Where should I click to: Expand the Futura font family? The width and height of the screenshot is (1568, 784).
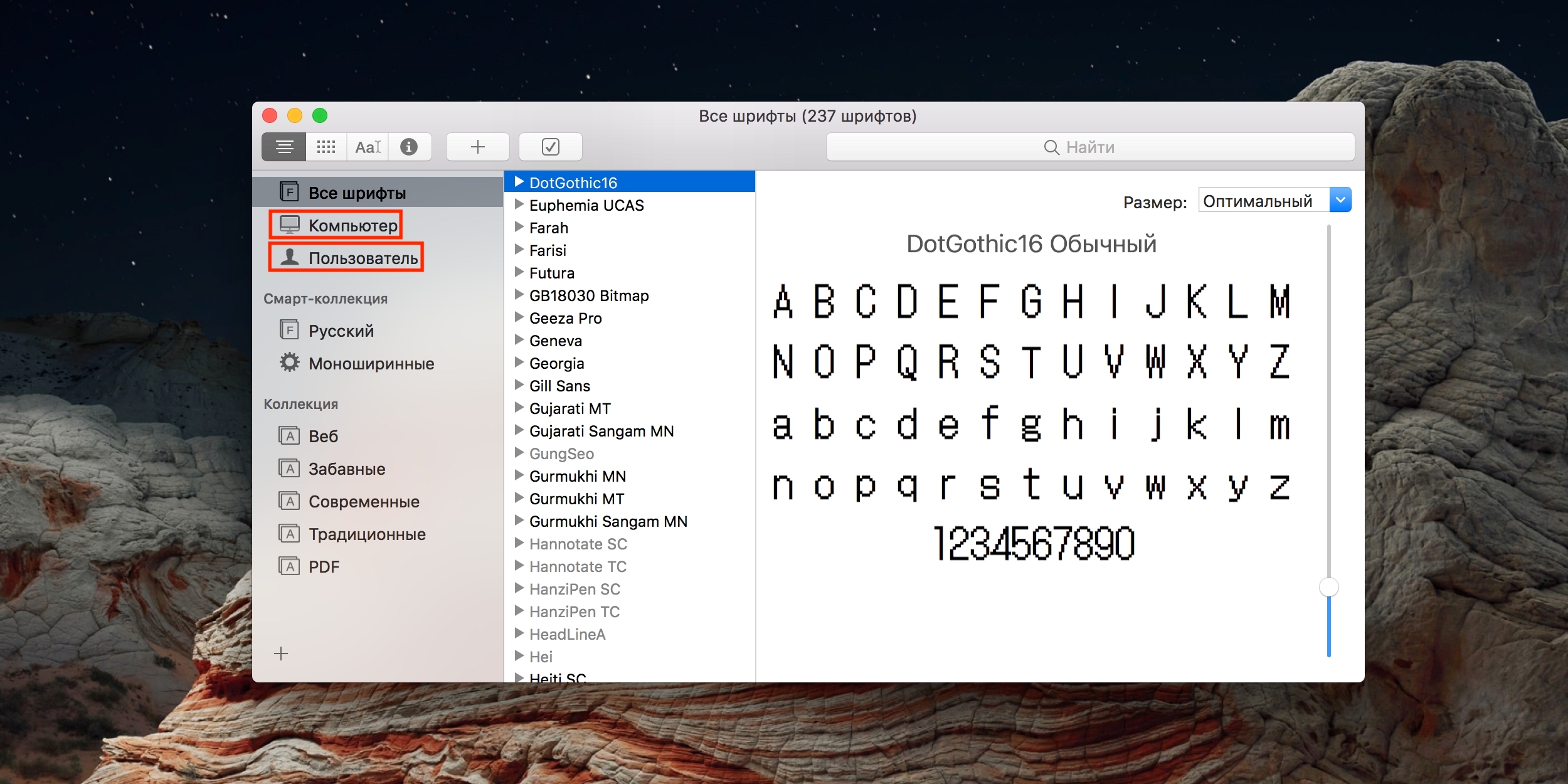519,272
